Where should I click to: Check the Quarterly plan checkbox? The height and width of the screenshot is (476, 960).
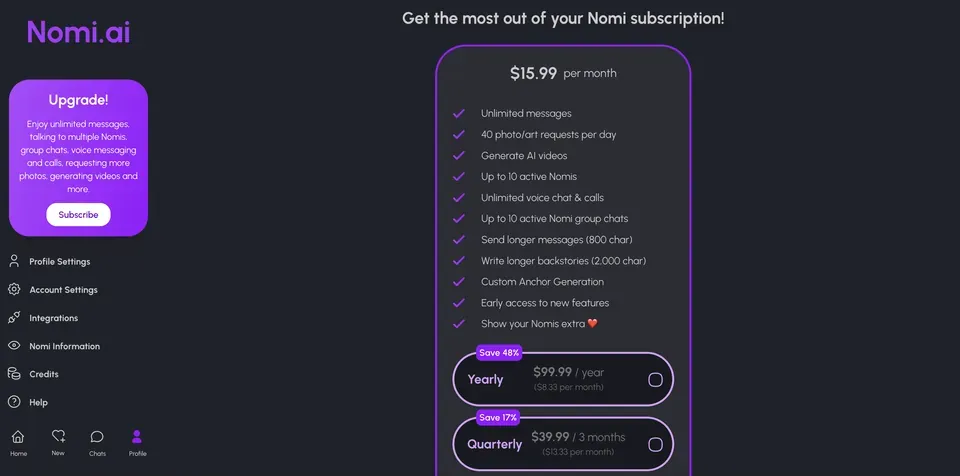click(655, 445)
